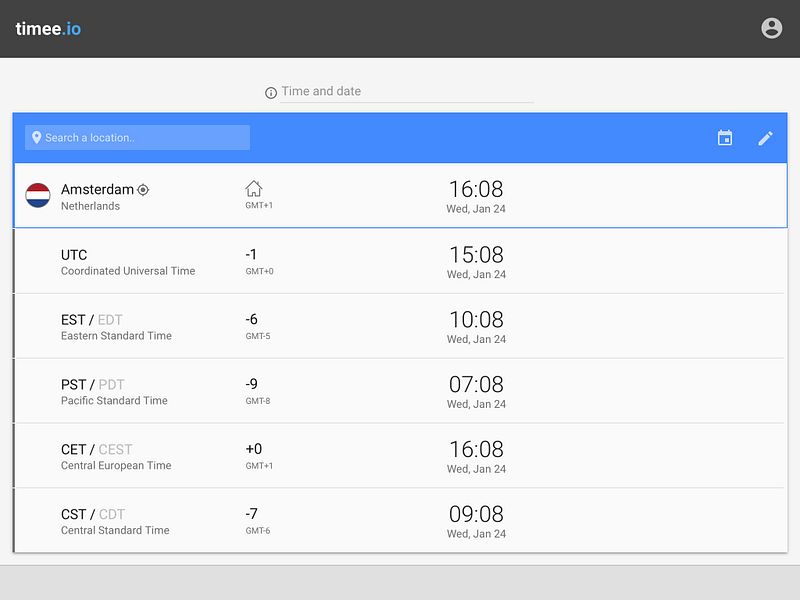Click the -1 offset in UTC row
Image resolution: width=800 pixels, height=600 pixels.
[x=251, y=254]
